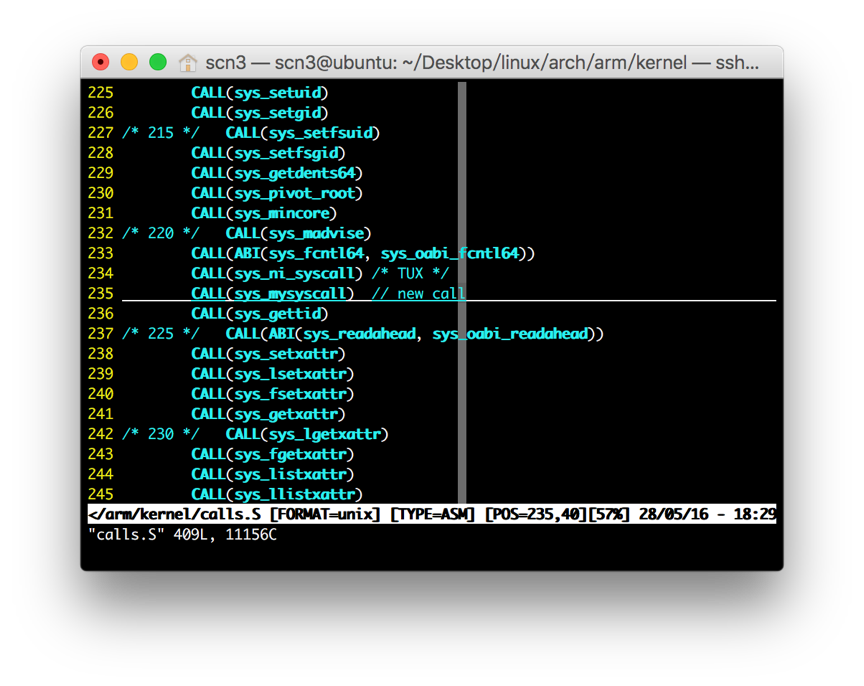Click the /* 225 */ comment
Screen dimensions: 864x686
[x=160, y=334]
